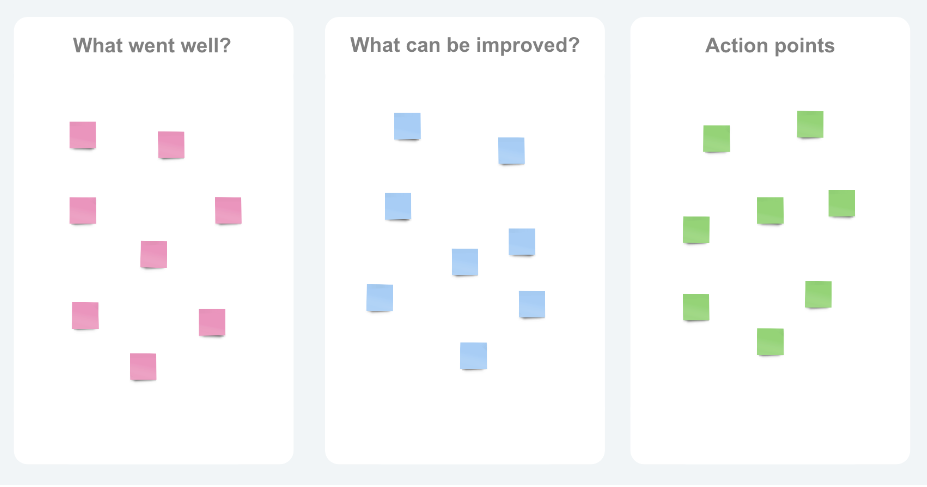Click the rightmost green sticky note

(x=842, y=204)
